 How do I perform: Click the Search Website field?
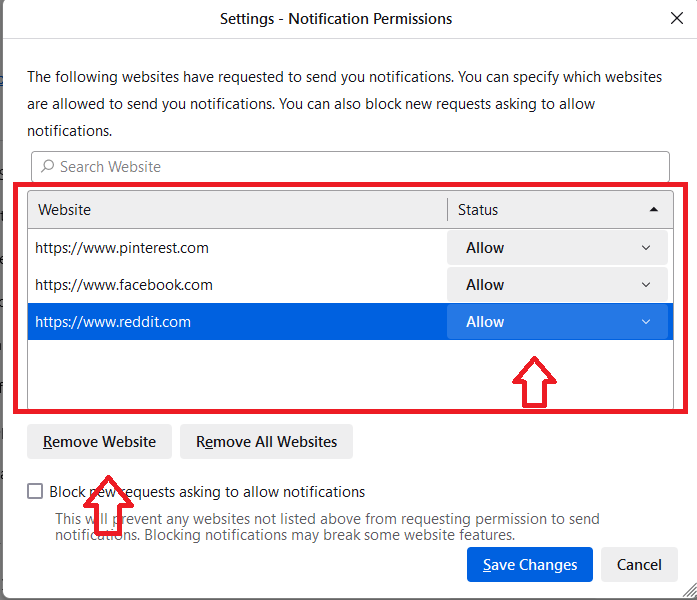(x=350, y=167)
